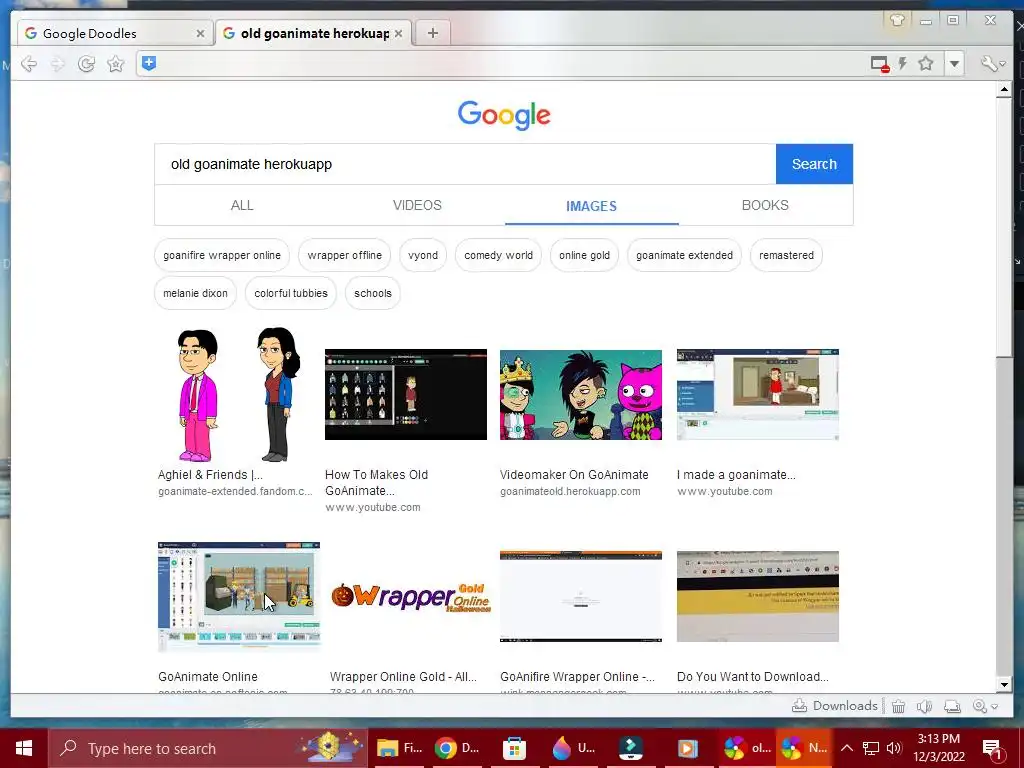
Task: Select the IMAGES results tab
Action: pyautogui.click(x=591, y=206)
